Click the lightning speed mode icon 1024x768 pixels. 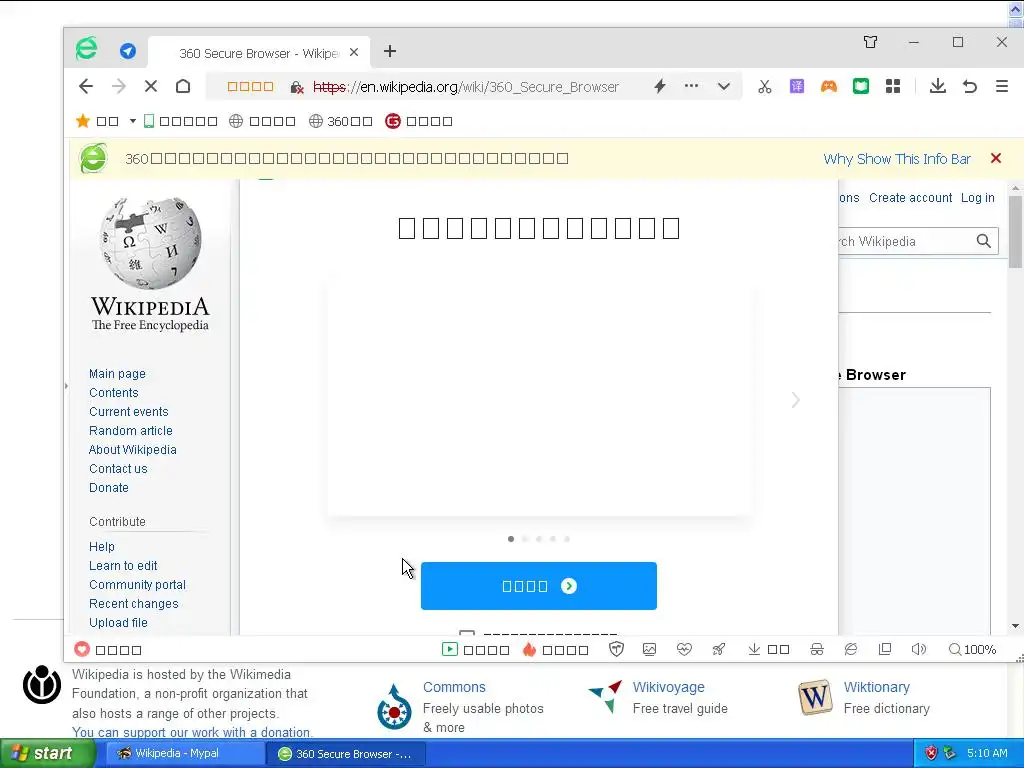(660, 86)
